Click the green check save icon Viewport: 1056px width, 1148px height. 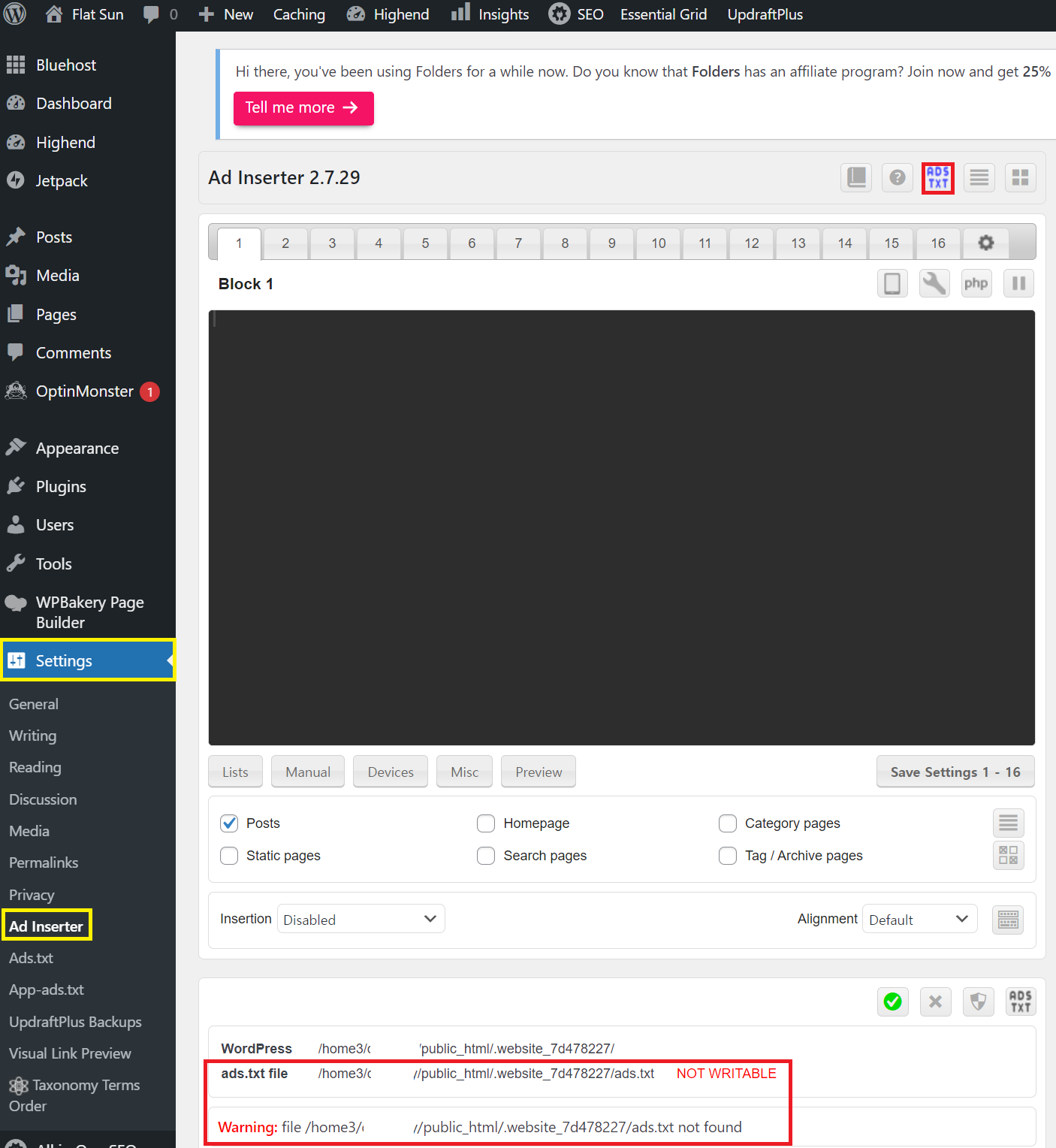[x=892, y=1001]
